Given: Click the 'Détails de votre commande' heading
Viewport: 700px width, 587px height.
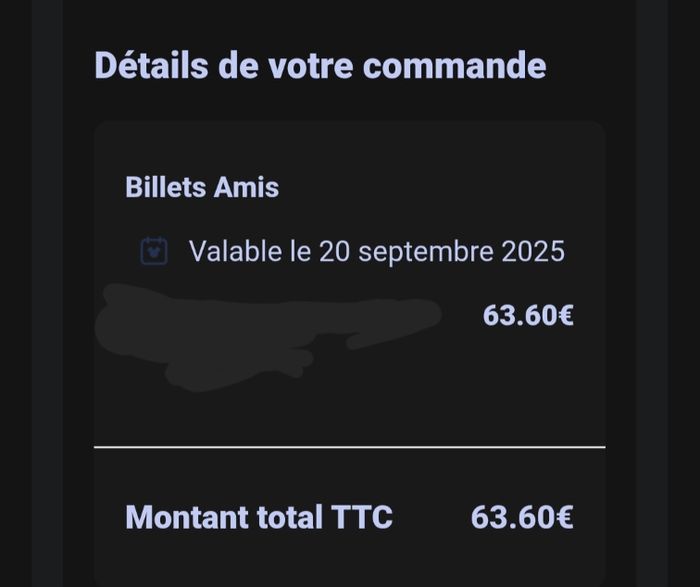Looking at the screenshot, I should [x=320, y=66].
